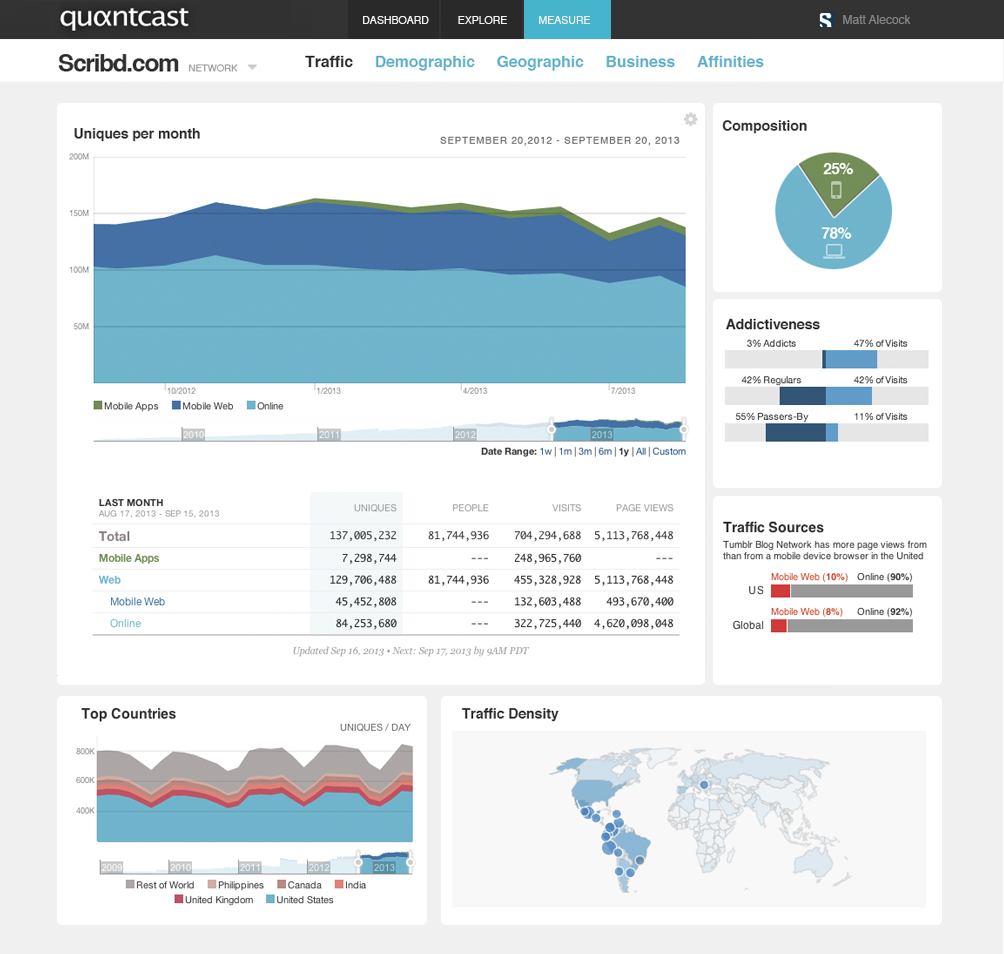Click total uniques value 137,005,232
This screenshot has width=1004, height=954.
click(x=363, y=535)
